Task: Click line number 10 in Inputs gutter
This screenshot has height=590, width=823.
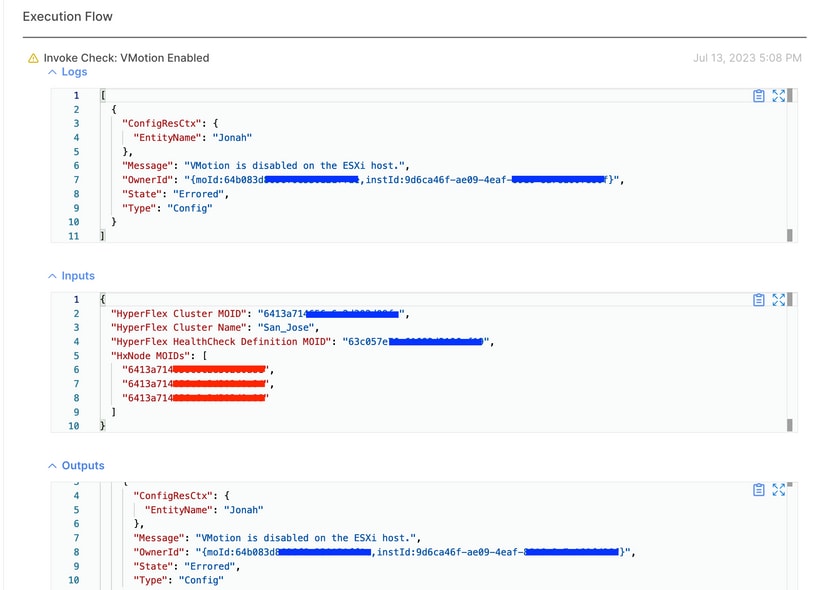Action: pyautogui.click(x=73, y=426)
